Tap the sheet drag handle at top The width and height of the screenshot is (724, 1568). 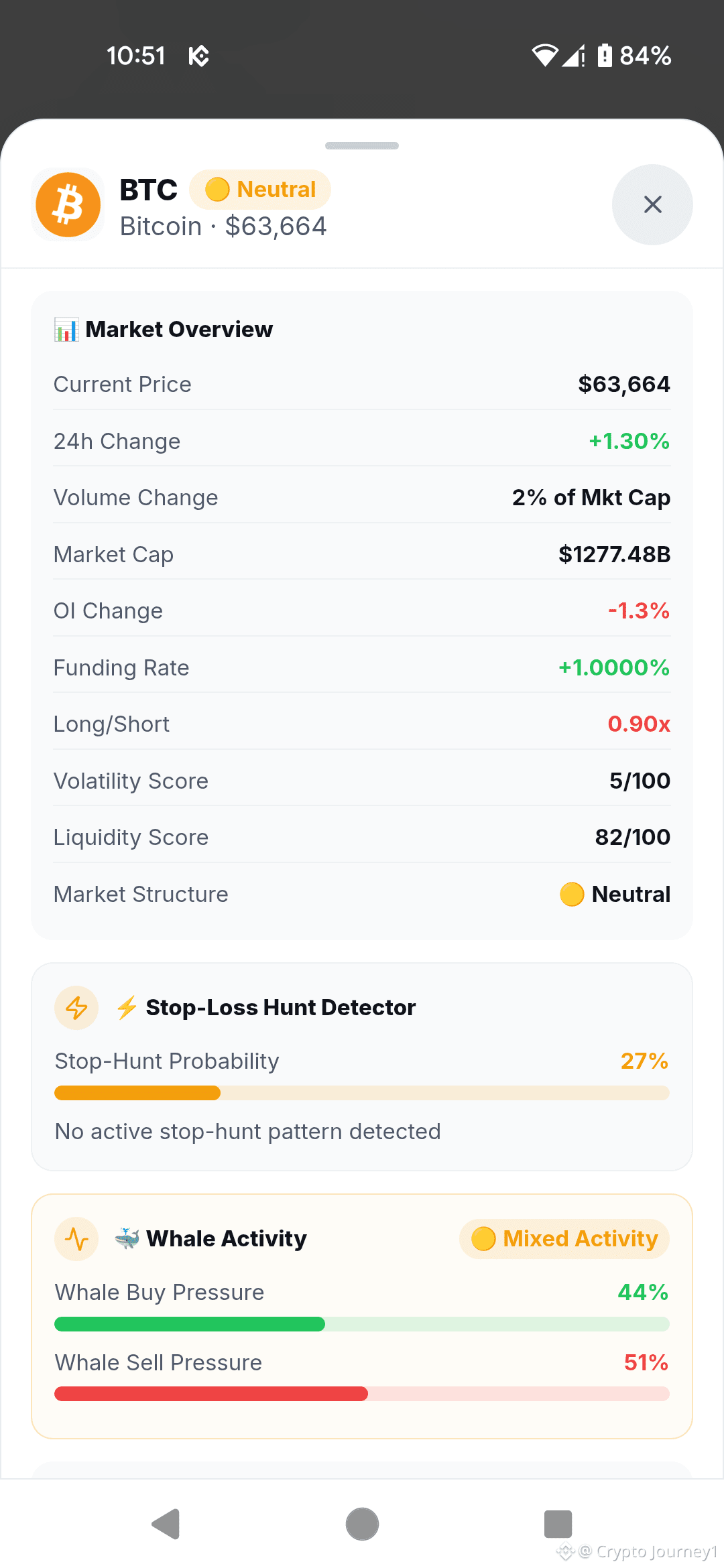pyautogui.click(x=362, y=145)
